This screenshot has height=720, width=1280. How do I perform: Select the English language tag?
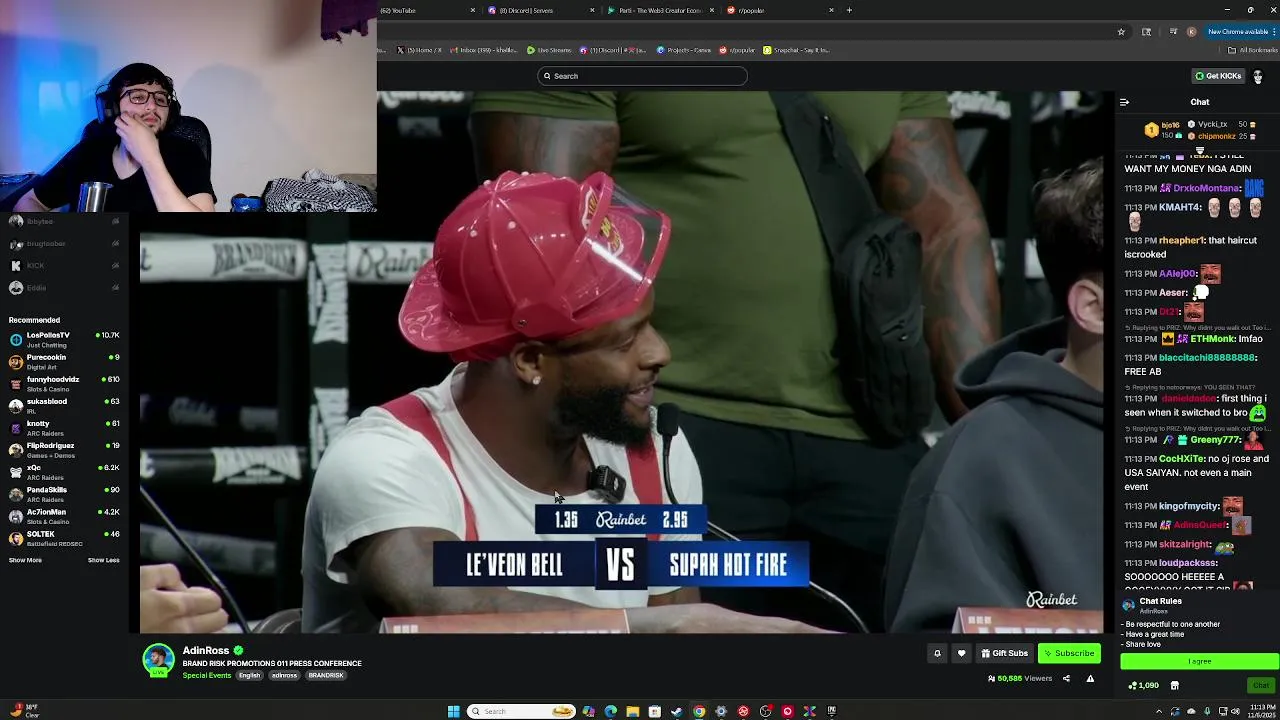click(x=249, y=676)
